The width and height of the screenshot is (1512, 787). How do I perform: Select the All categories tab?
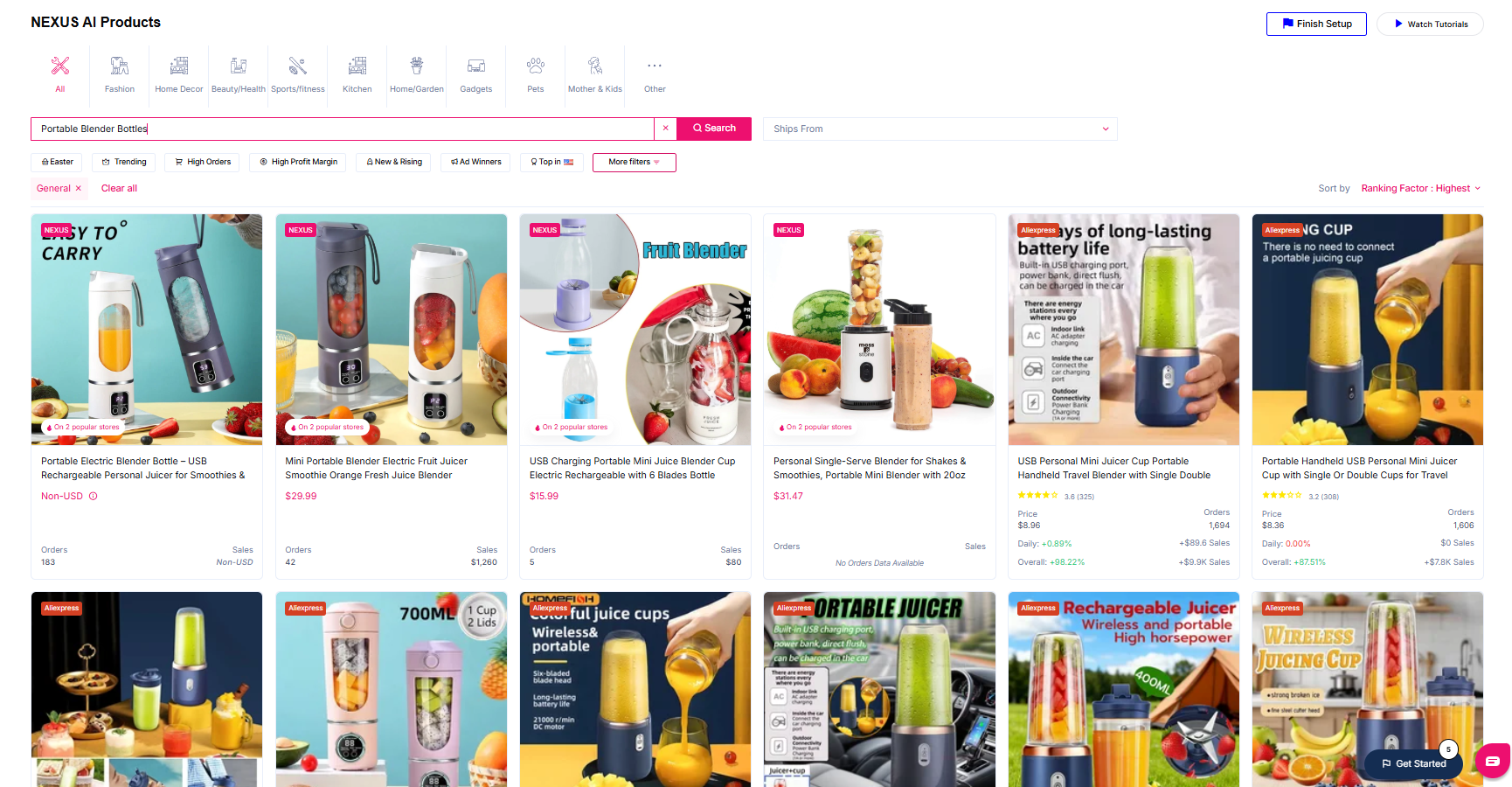tap(60, 75)
